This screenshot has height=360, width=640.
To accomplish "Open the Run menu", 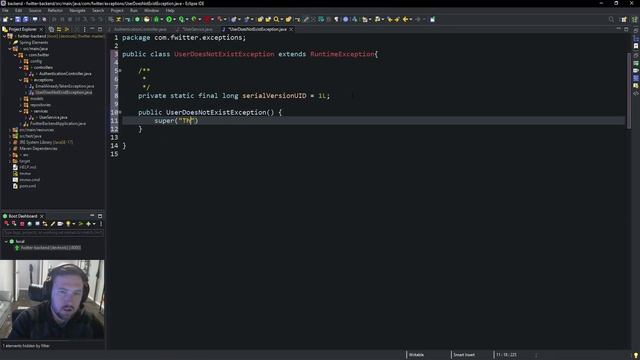I will pos(133,11).
